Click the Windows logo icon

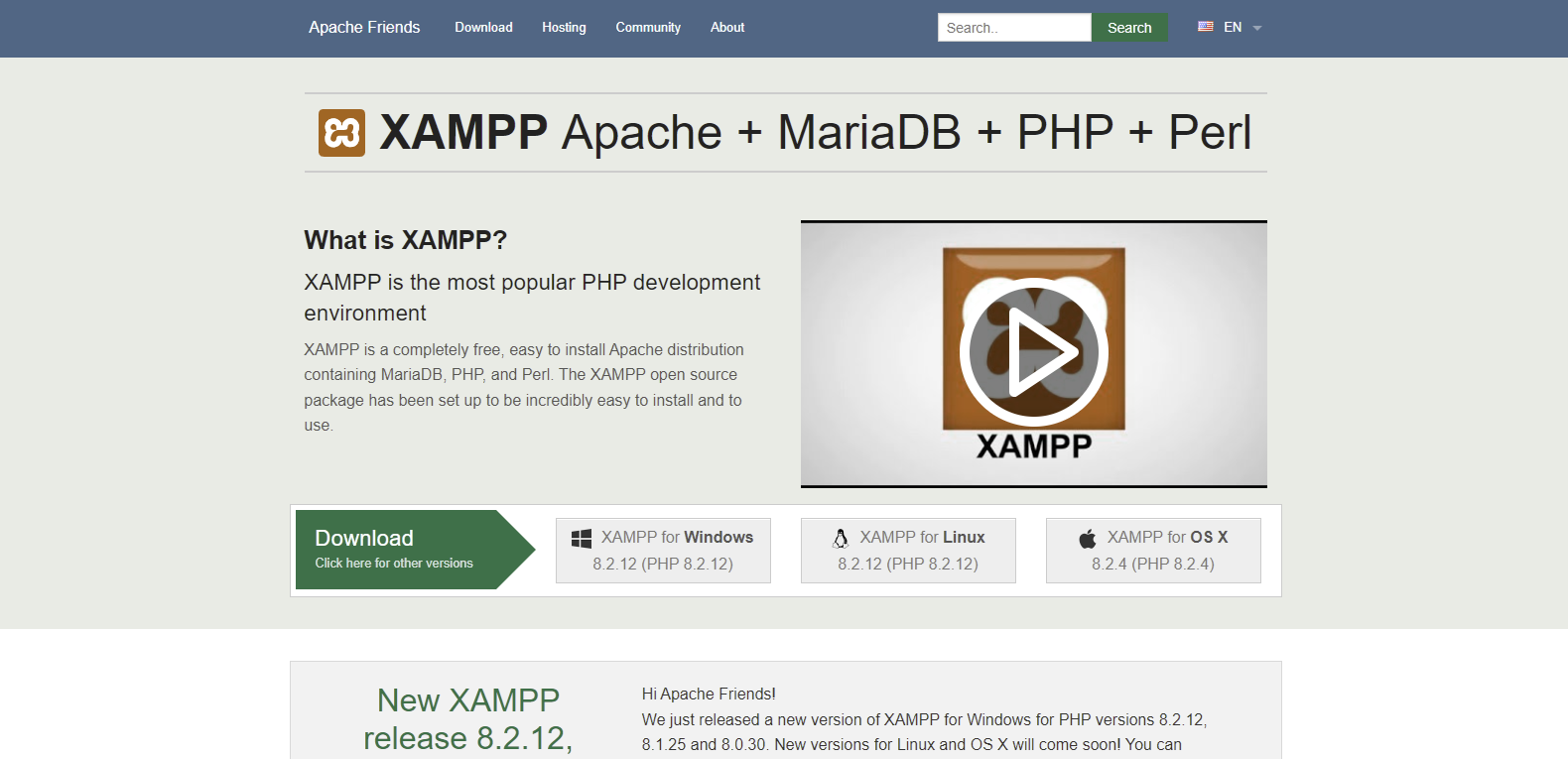click(x=582, y=538)
